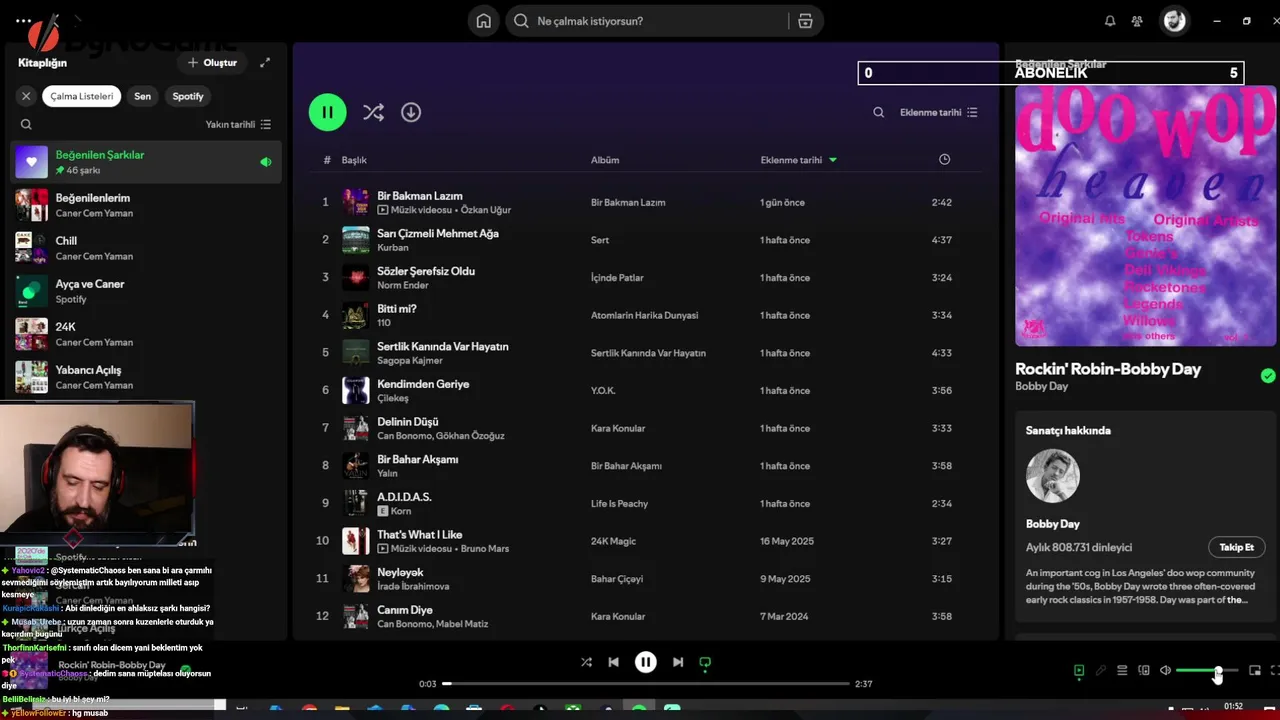Open album link Bahar Çiçeyi
1280x720 pixels.
617,579
